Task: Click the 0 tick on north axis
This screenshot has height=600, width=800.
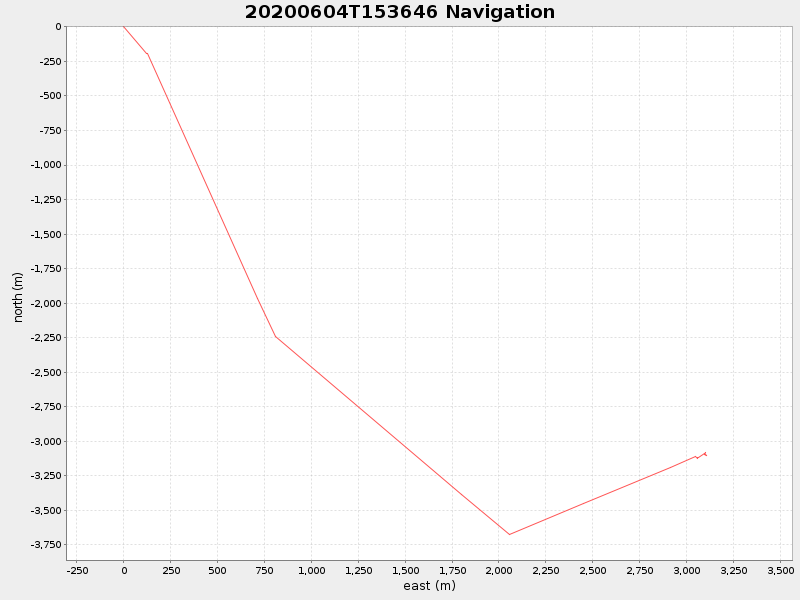Action: click(58, 27)
